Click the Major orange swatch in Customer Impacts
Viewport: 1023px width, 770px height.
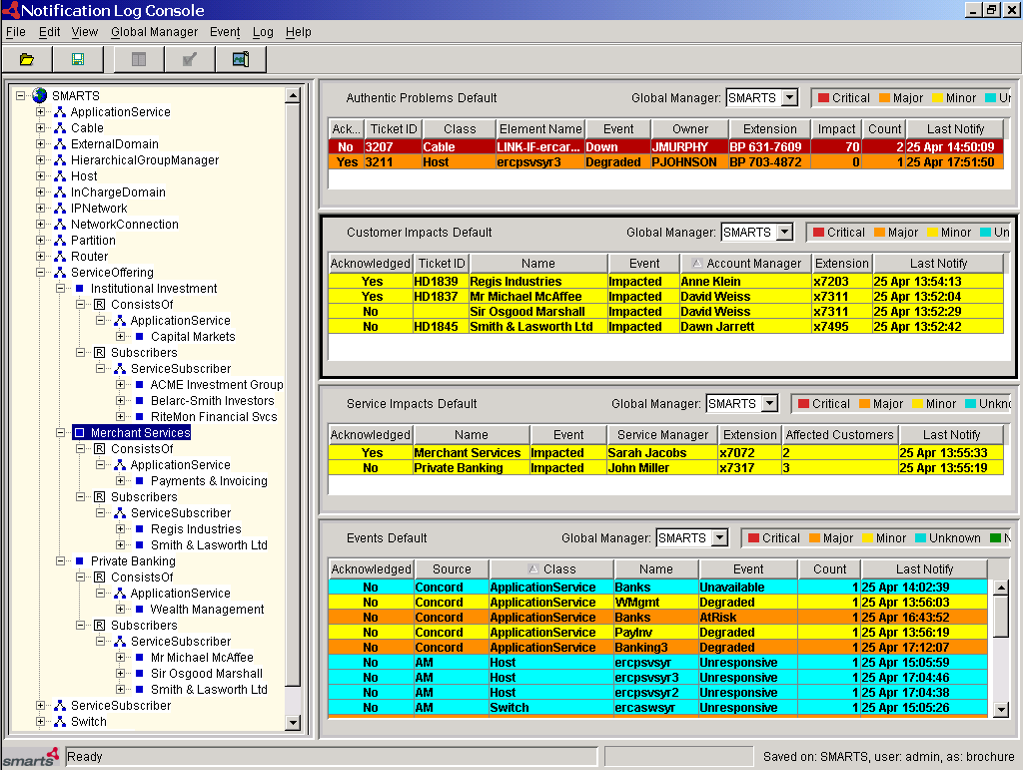pos(879,232)
